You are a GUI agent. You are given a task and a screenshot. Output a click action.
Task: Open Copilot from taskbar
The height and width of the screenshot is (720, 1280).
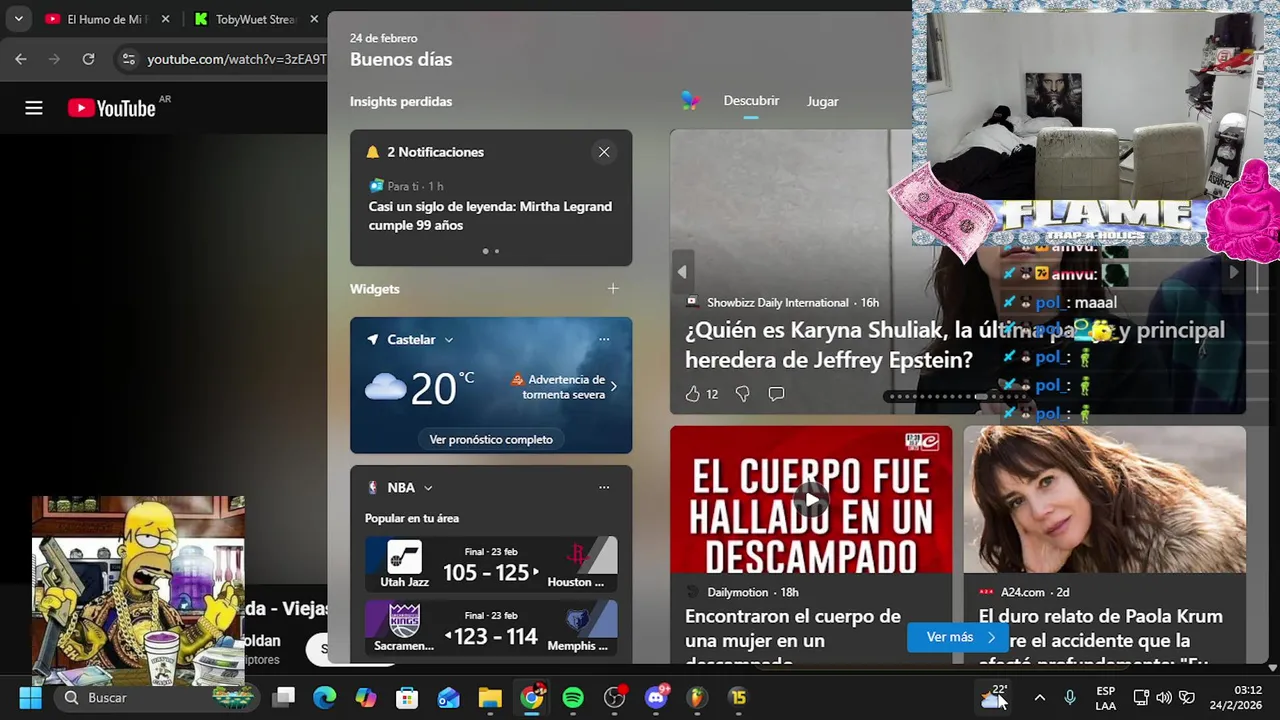pyautogui.click(x=366, y=697)
